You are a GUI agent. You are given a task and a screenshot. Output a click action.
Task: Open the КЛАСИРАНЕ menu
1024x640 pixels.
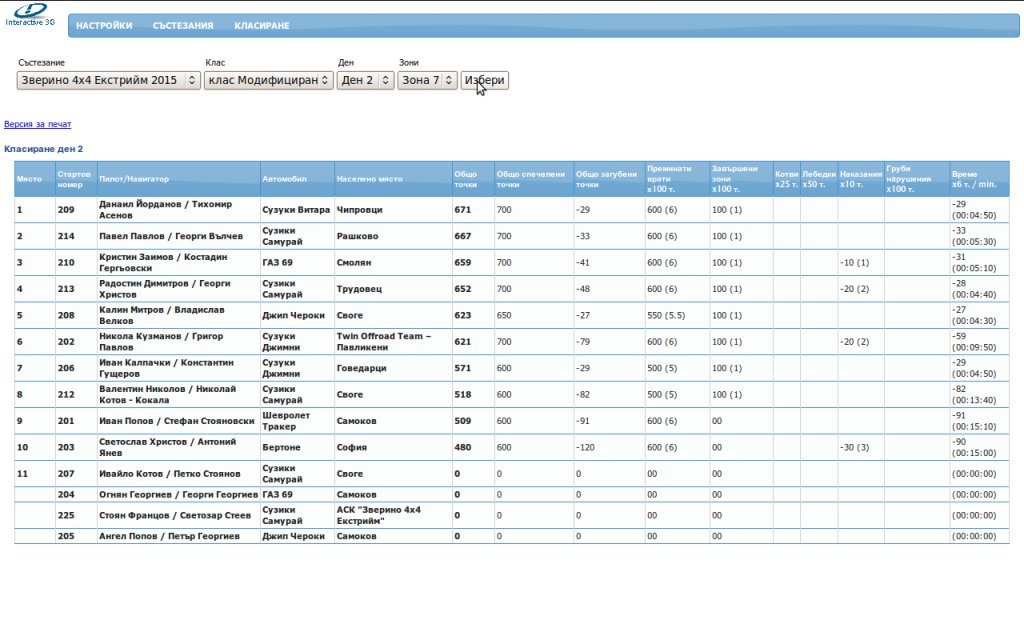click(262, 26)
